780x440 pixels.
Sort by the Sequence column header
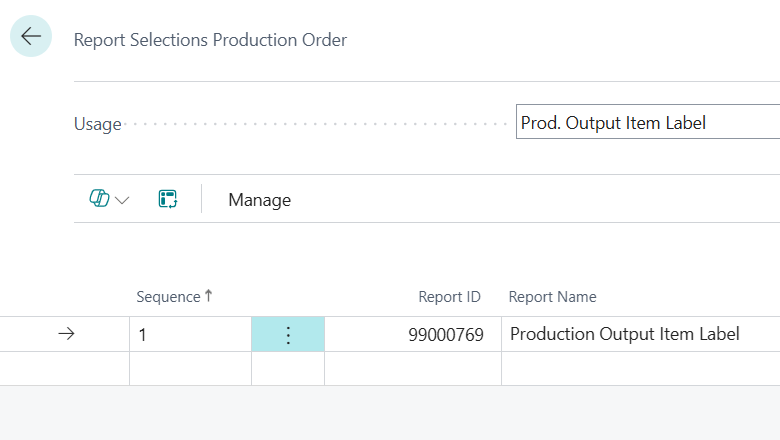pos(168,297)
